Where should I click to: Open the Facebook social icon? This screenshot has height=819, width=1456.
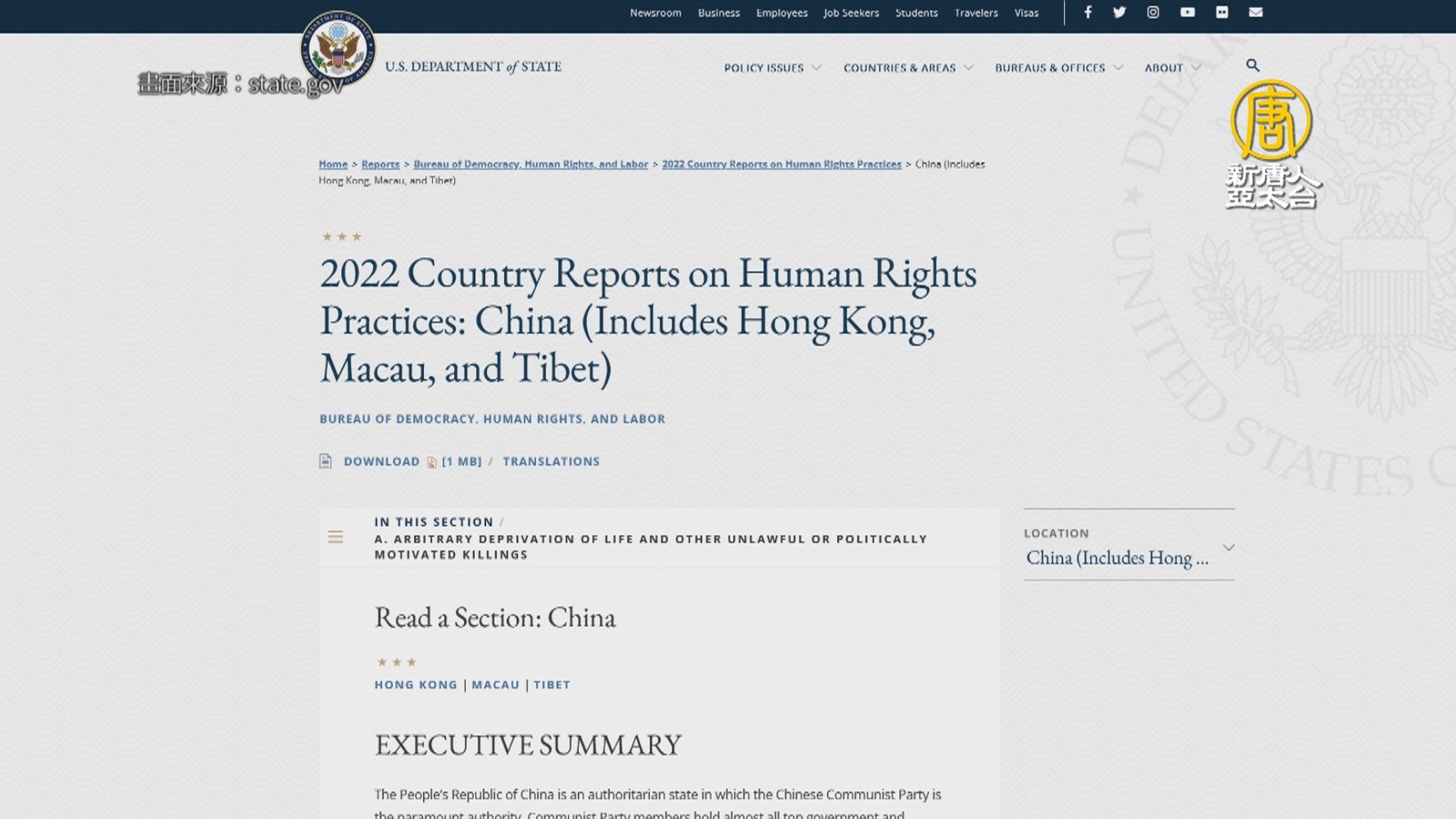click(1087, 13)
